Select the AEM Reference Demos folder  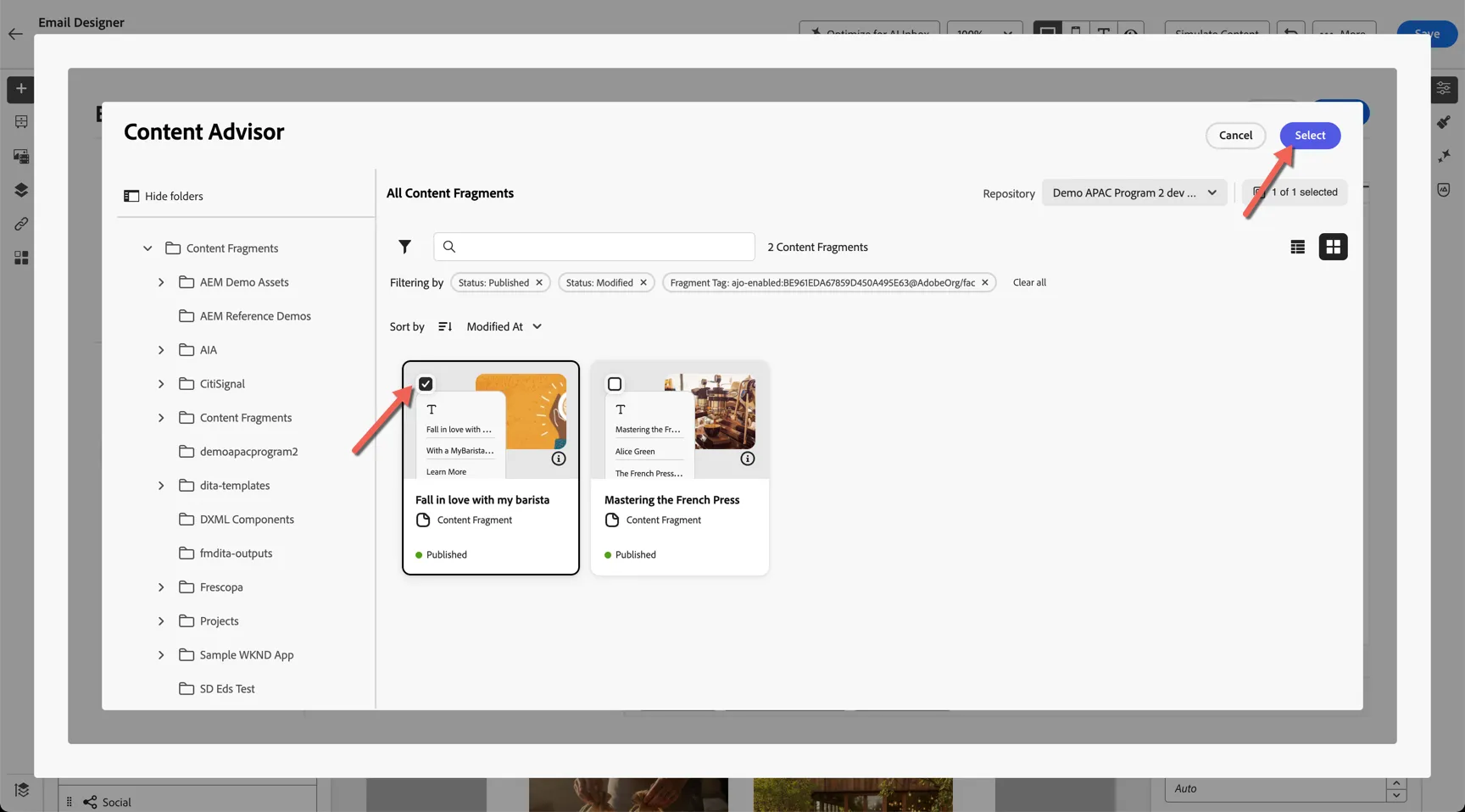pyautogui.click(x=245, y=316)
